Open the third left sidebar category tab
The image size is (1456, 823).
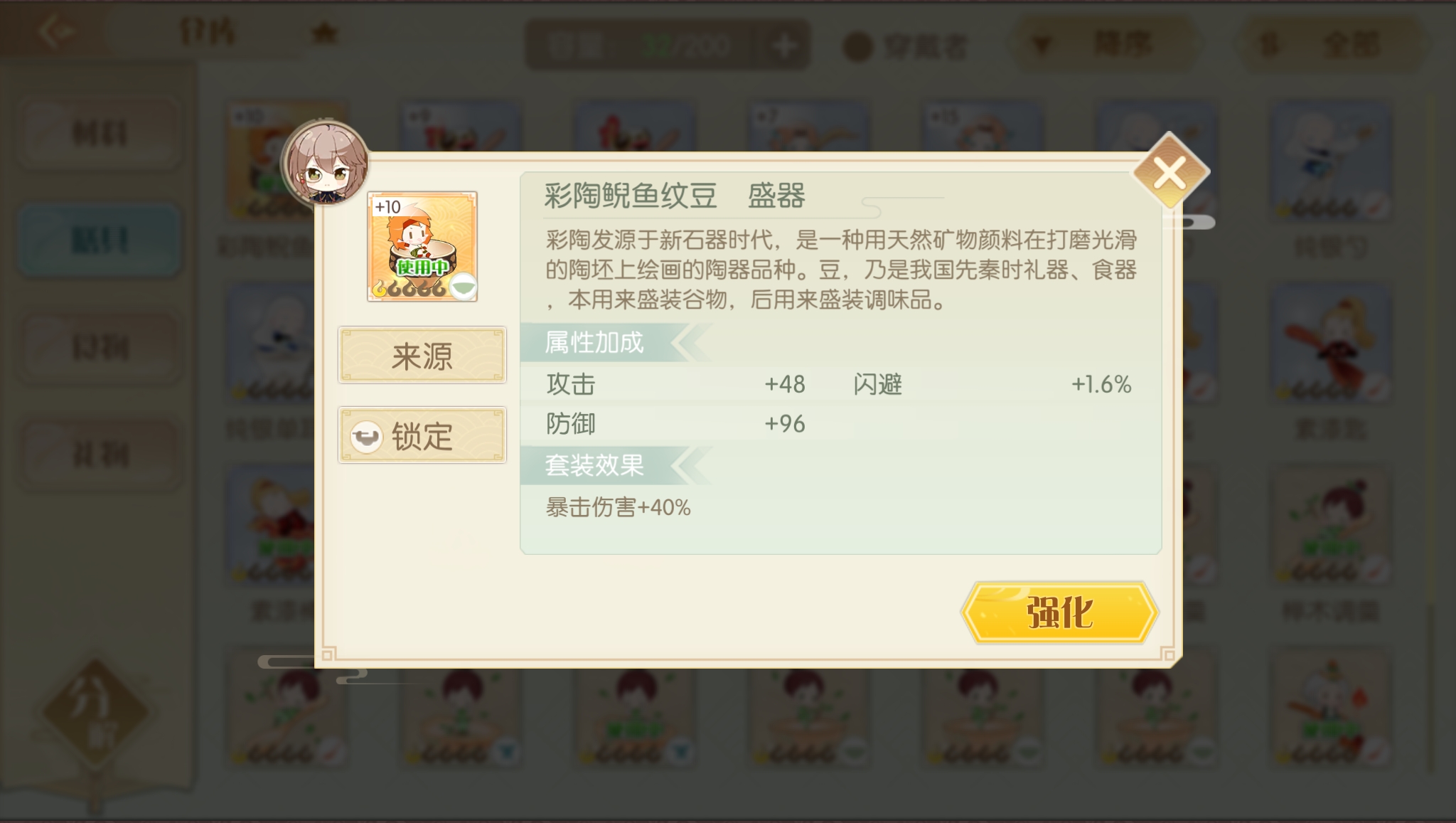(x=100, y=349)
